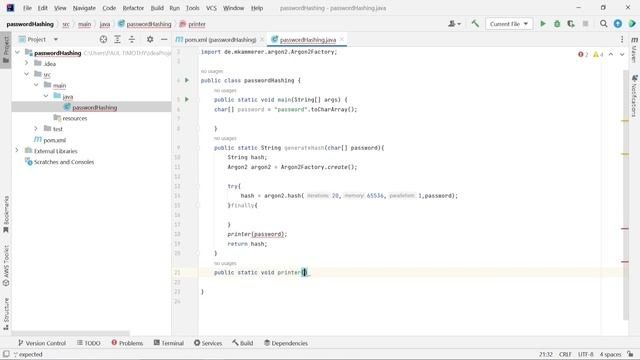Viewport: 640px width, 360px height.
Task: Click the editor vertical scrollbar
Action: [626, 195]
